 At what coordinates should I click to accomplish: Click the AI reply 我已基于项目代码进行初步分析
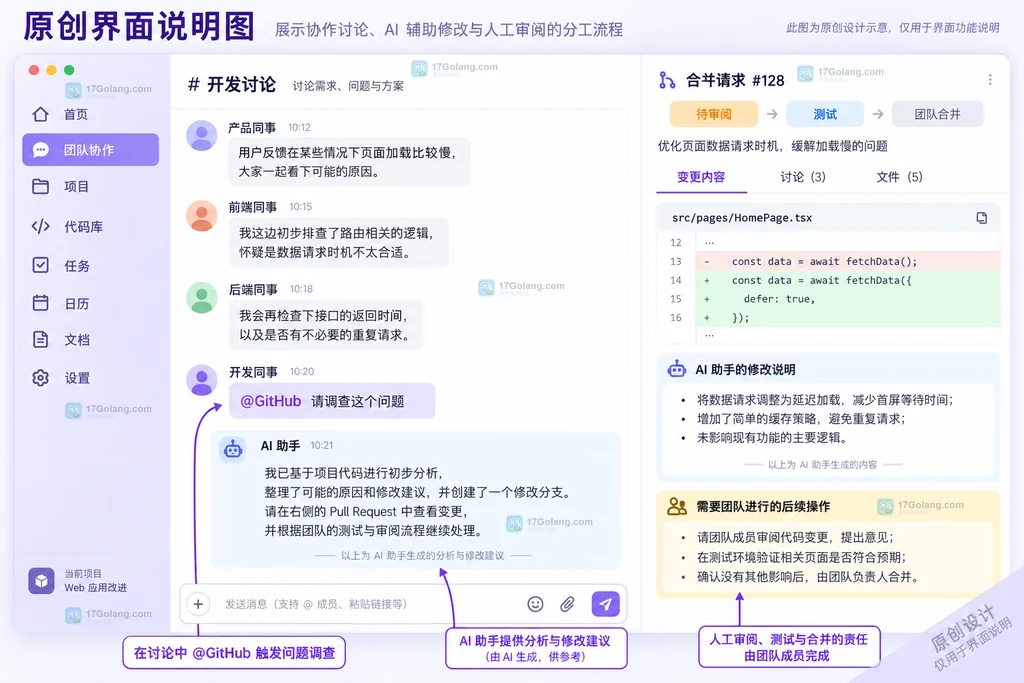[x=417, y=501]
